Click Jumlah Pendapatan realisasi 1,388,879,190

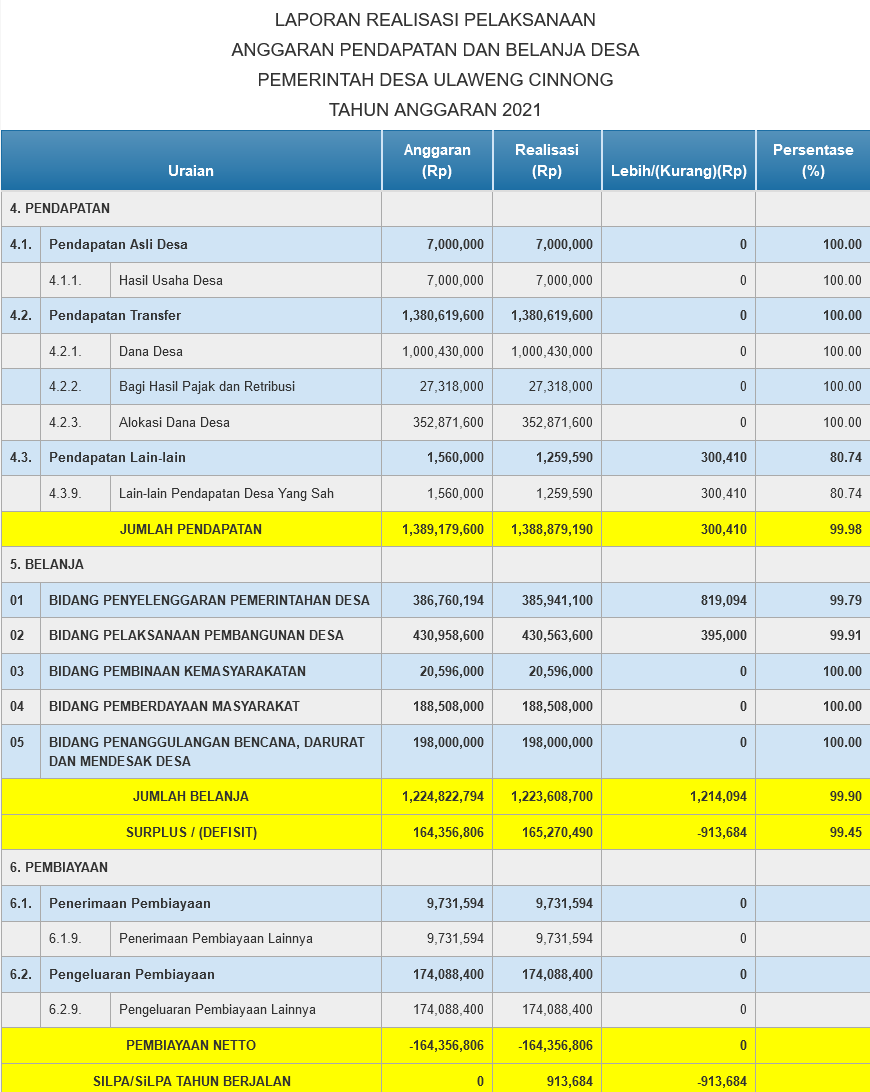coord(552,529)
